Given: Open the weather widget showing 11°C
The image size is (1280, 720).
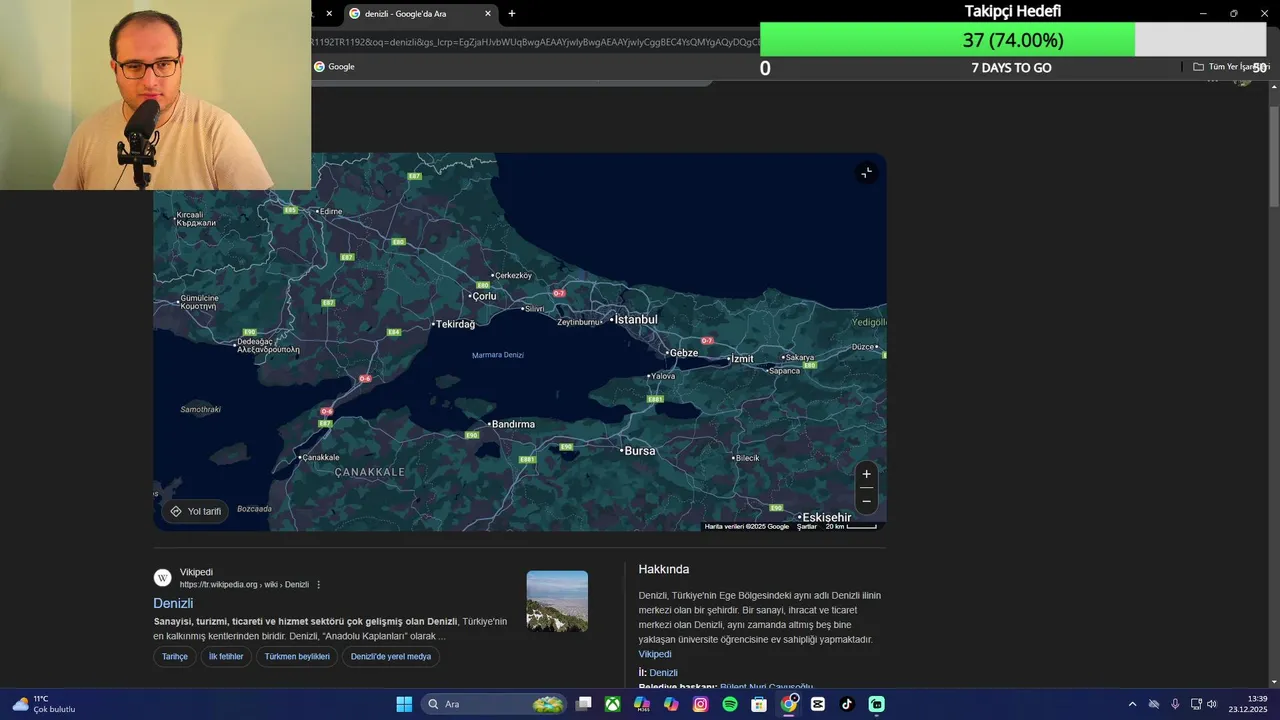Looking at the screenshot, I should tap(44, 704).
